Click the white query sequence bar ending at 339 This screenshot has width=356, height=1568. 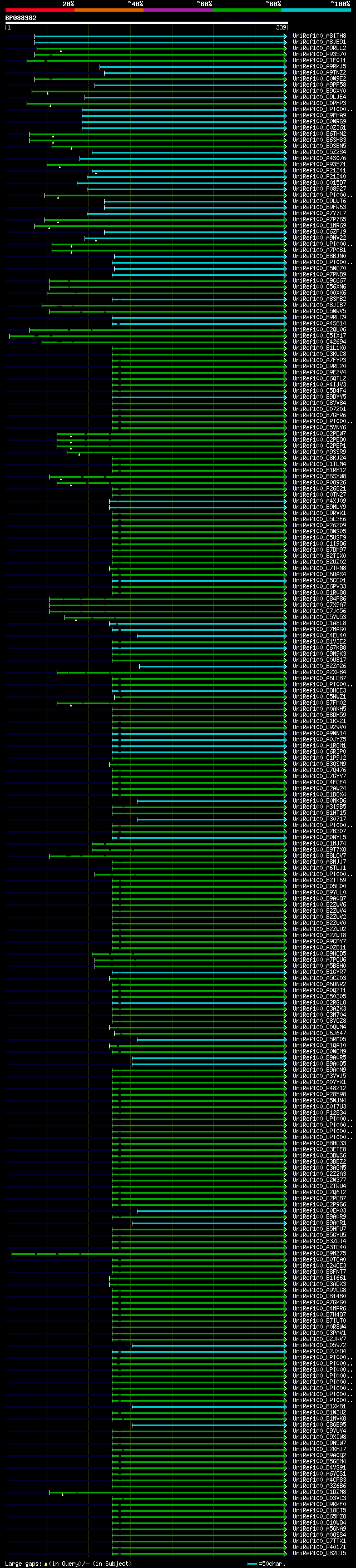click(147, 22)
